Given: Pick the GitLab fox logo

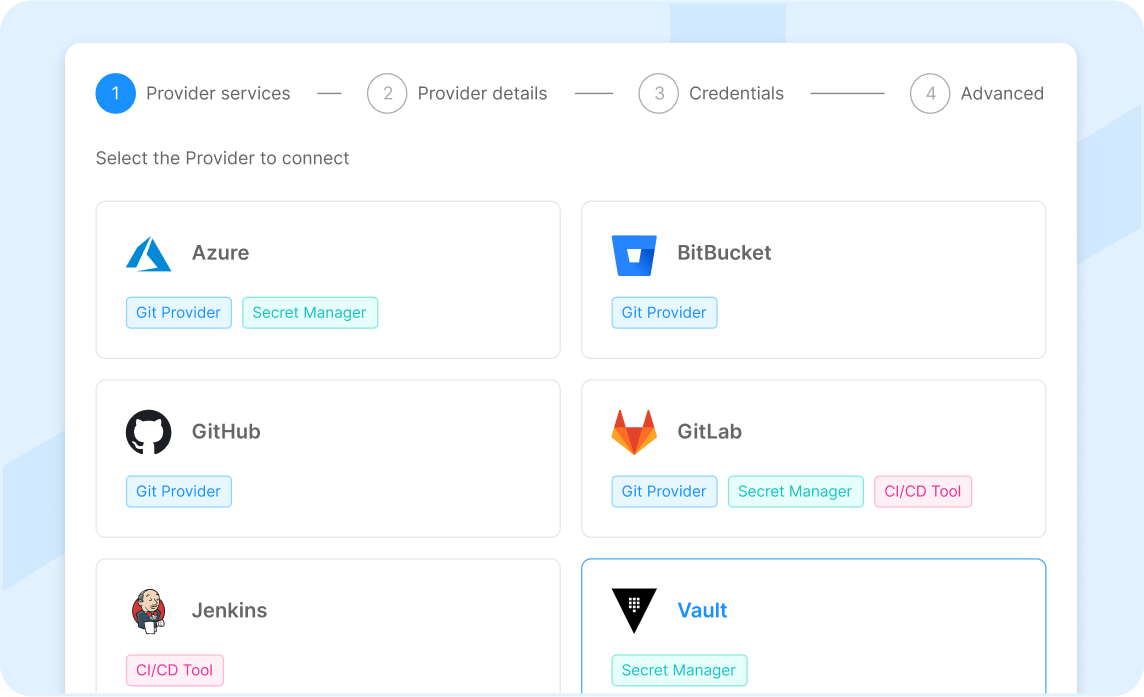Looking at the screenshot, I should click(634, 432).
